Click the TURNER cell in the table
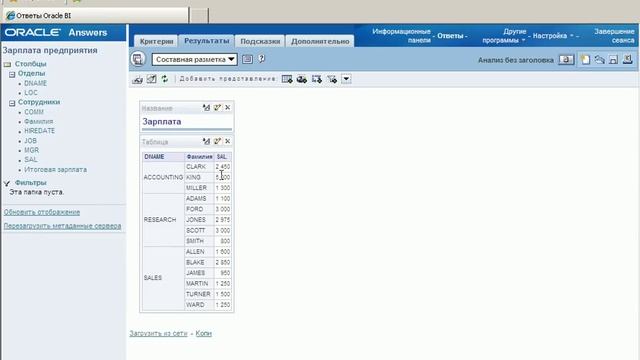 pos(199,294)
